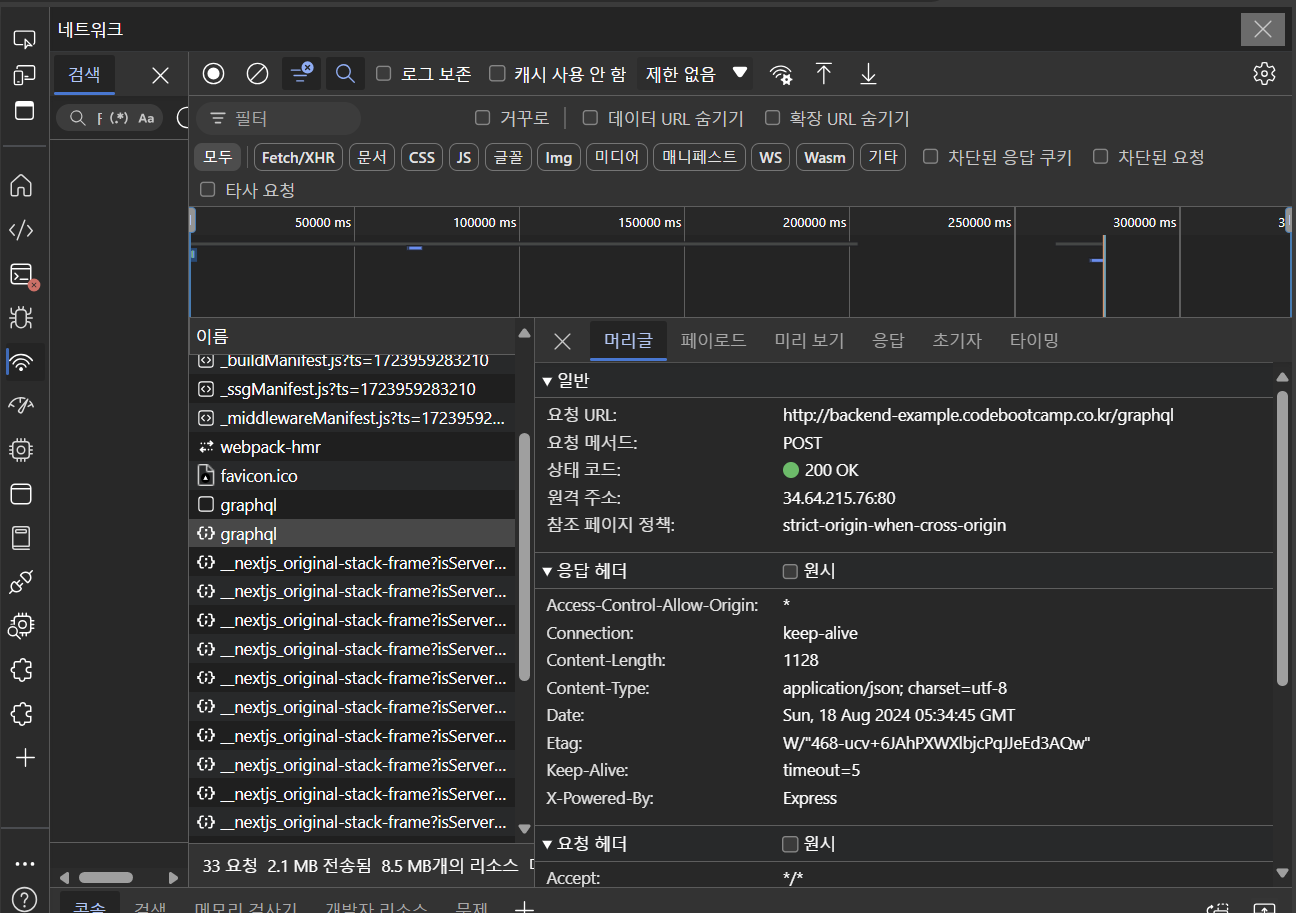Switch to the 페이로드 tab
Screen dimensions: 1296x913
coord(713,341)
